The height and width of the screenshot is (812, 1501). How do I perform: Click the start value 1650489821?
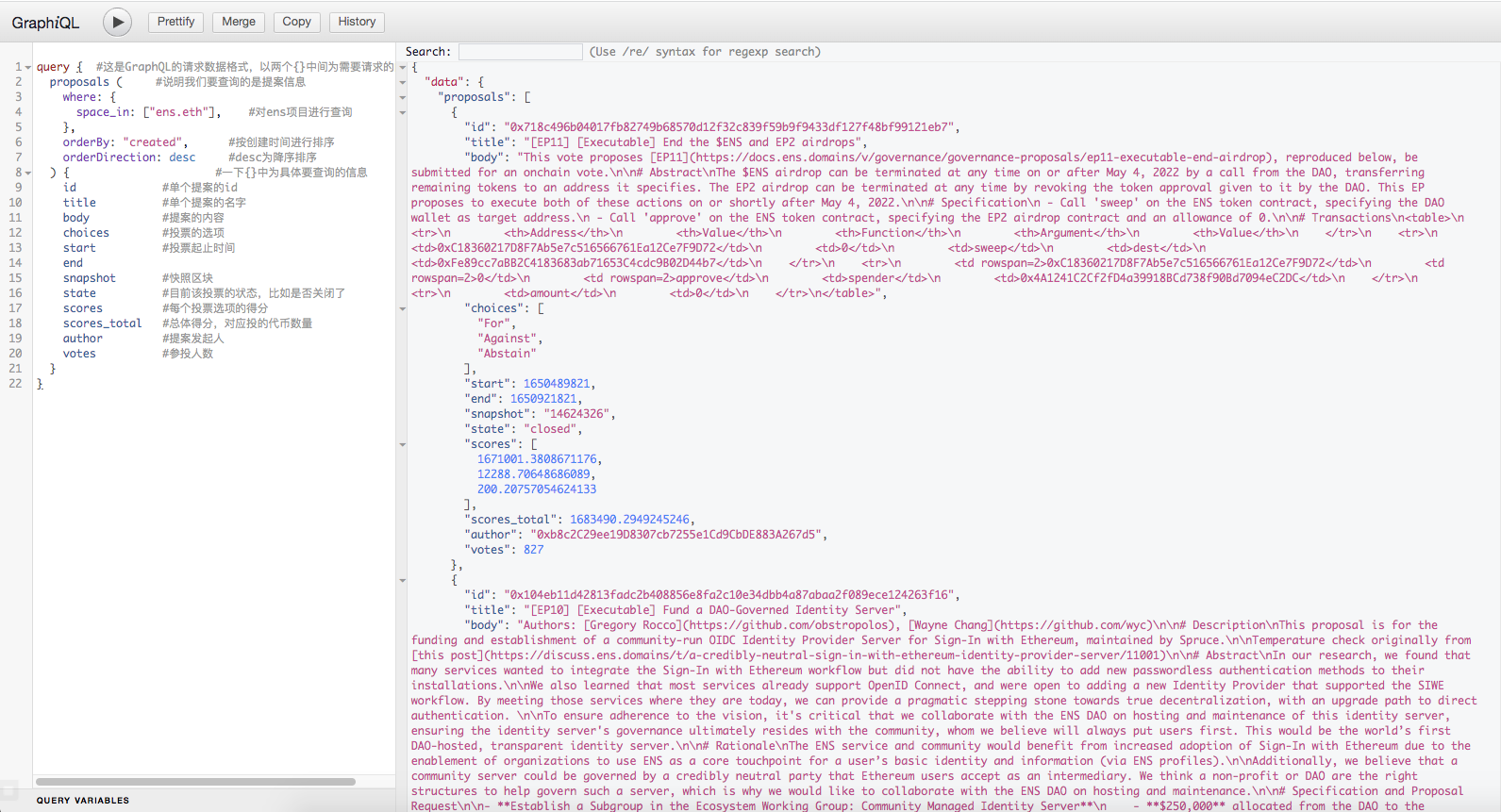click(557, 384)
